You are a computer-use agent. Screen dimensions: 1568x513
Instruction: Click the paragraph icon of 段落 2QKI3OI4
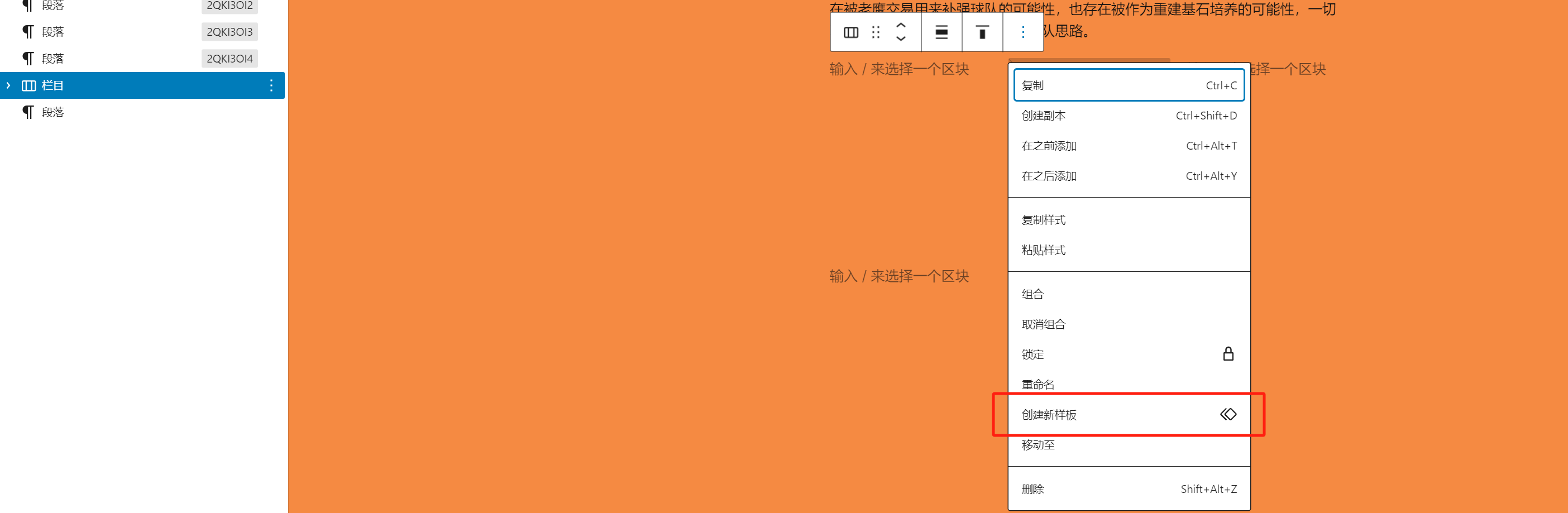click(x=27, y=59)
